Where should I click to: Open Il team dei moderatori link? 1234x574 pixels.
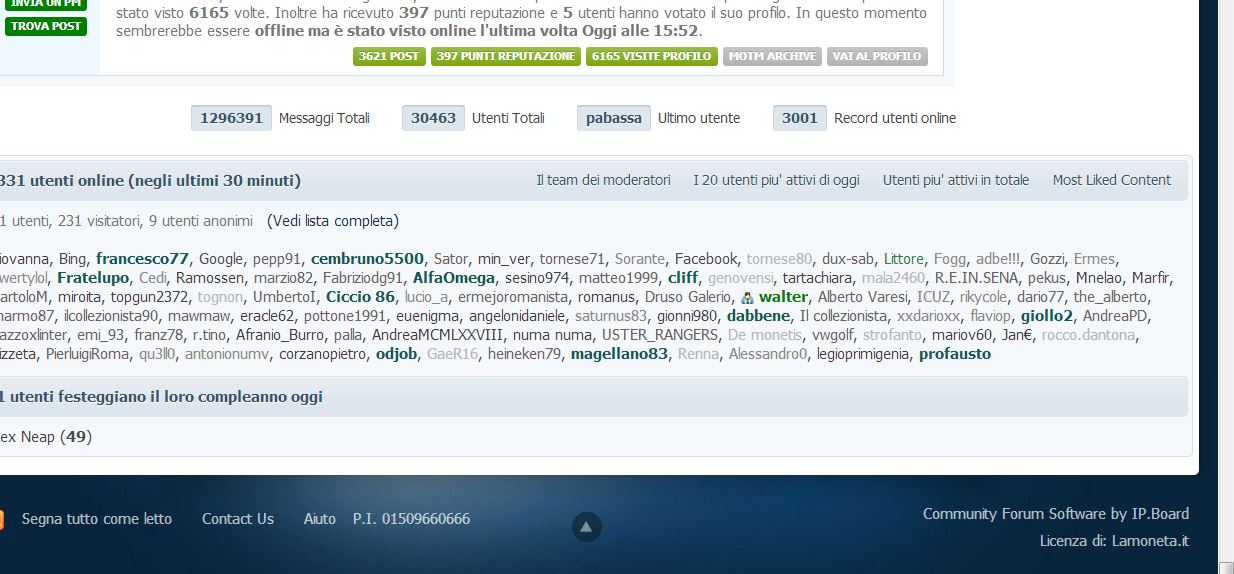point(603,180)
